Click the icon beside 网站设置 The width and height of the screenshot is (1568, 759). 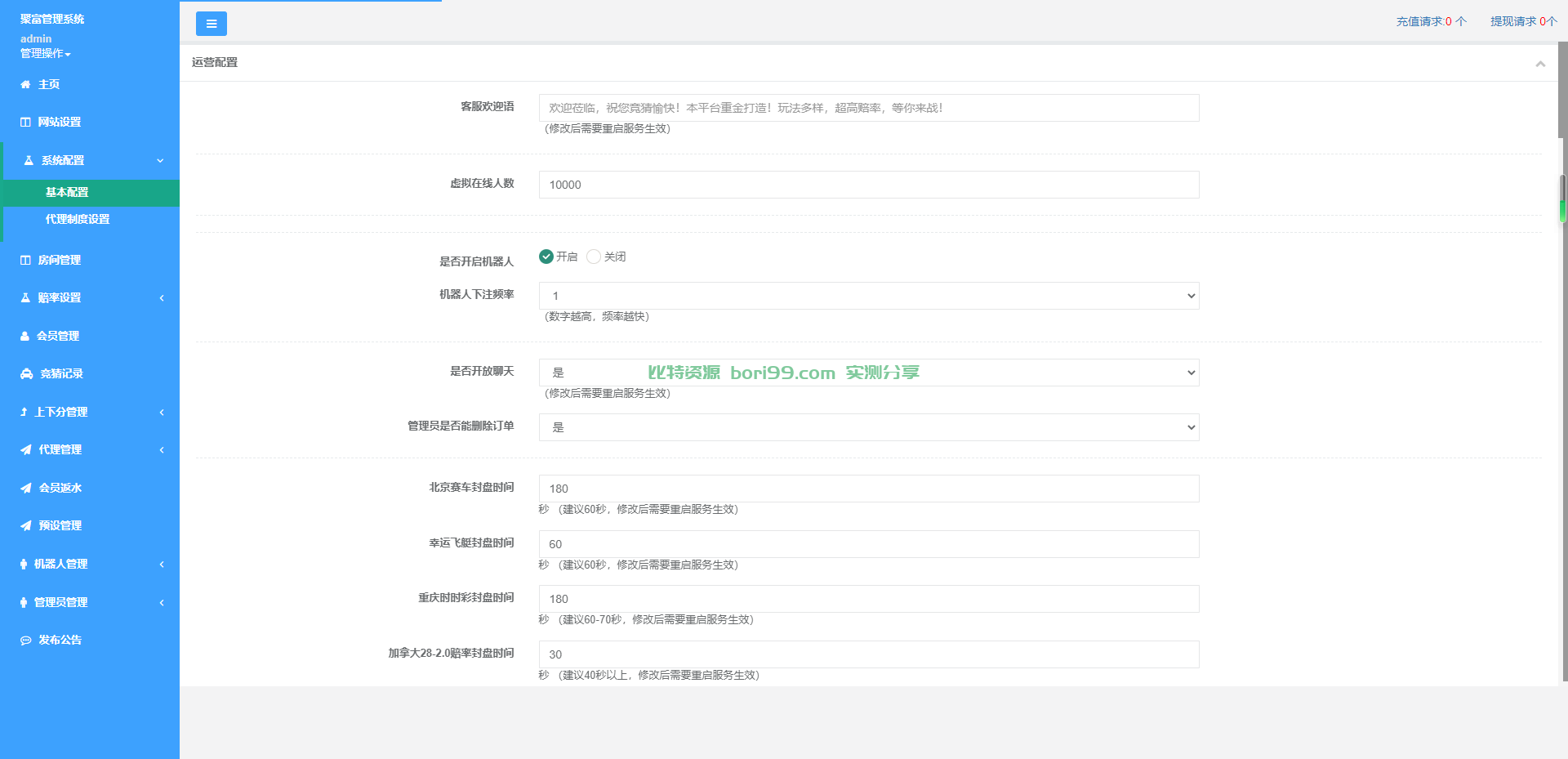click(25, 122)
